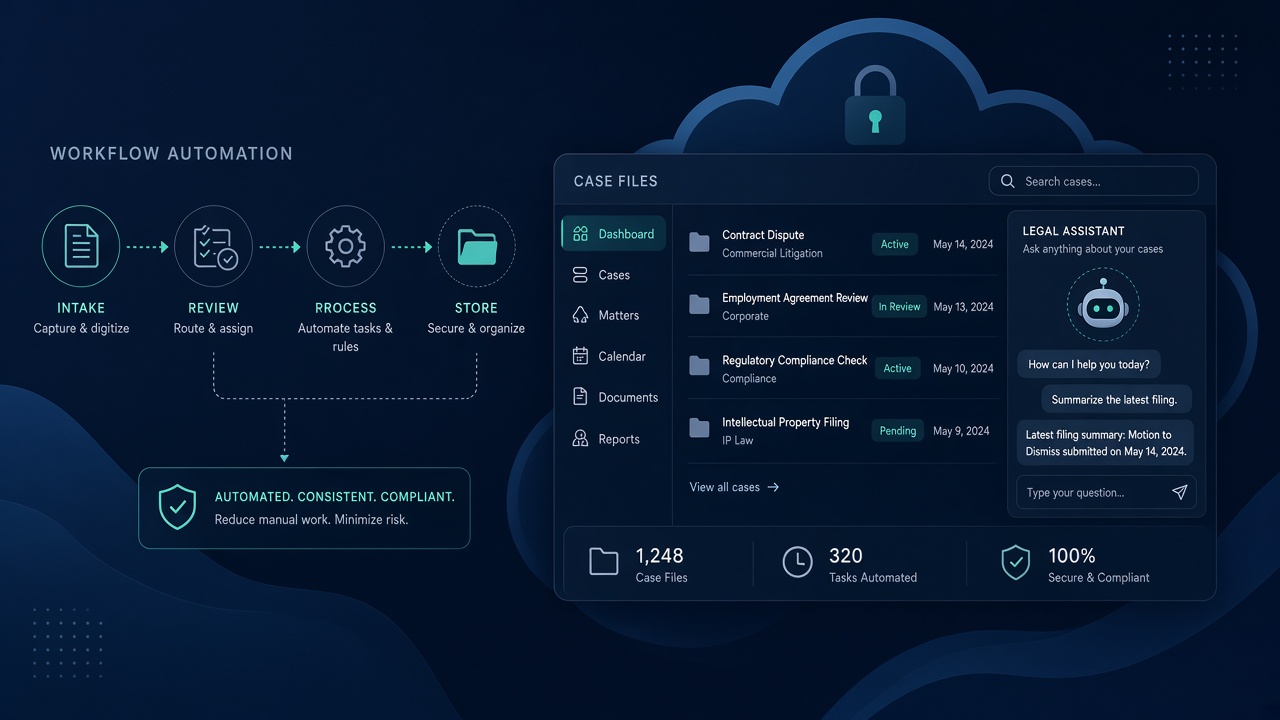Click the CASE FILES panel title
The width and height of the screenshot is (1280, 720).
point(616,181)
